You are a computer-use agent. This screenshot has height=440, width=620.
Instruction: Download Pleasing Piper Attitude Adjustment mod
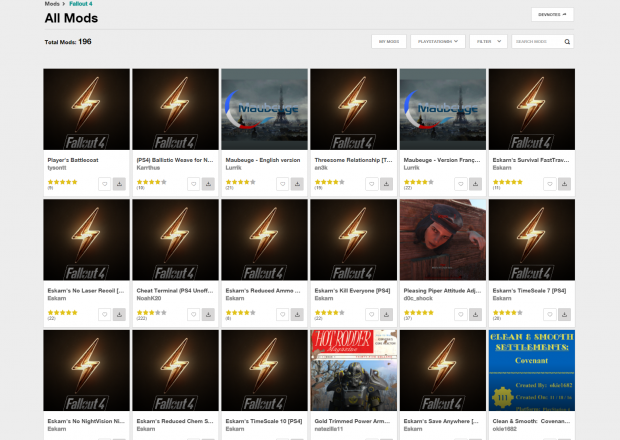point(475,314)
